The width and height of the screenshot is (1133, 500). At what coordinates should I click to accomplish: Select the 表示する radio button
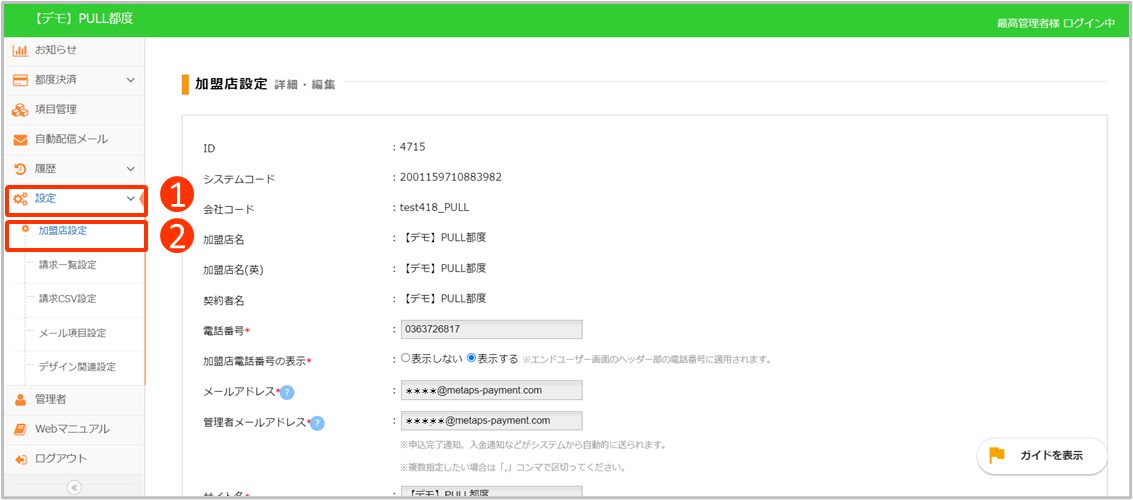pos(471,358)
